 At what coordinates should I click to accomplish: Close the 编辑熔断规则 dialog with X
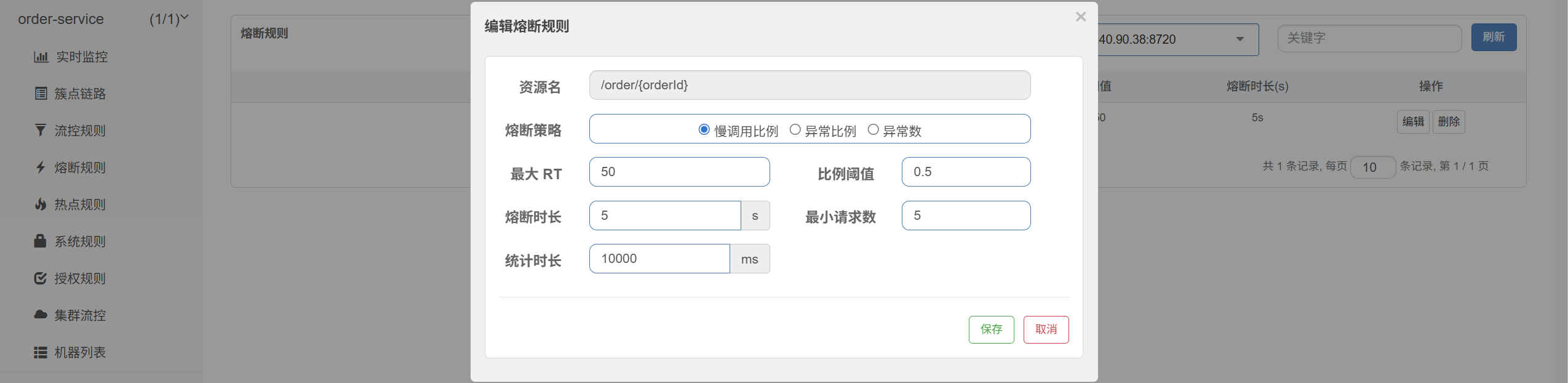1080,17
